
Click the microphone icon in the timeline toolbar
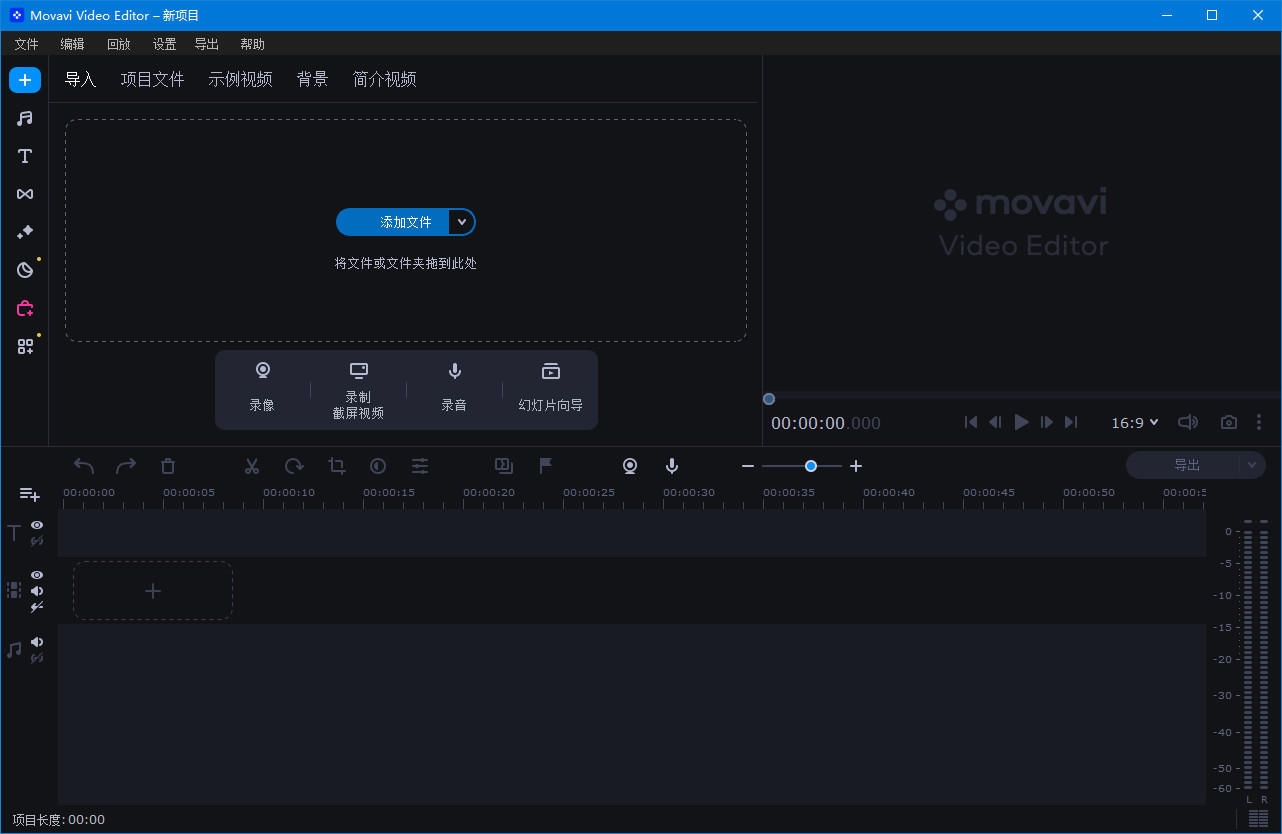(x=672, y=466)
